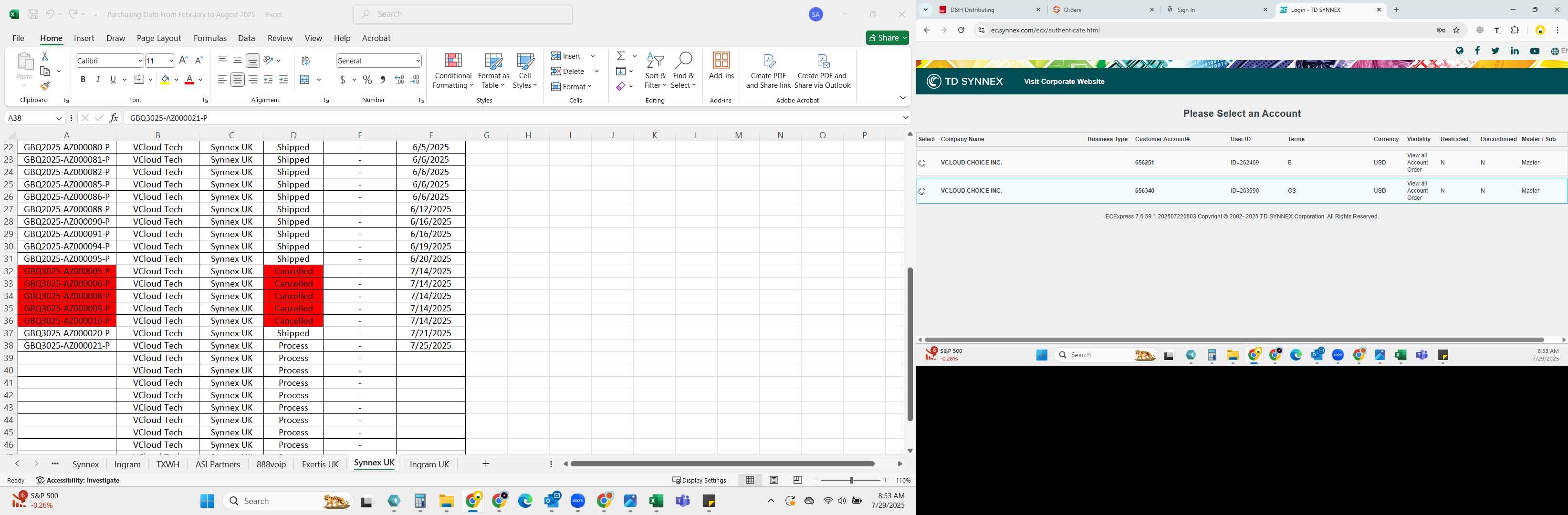
Task: Bookmark this page with the star icon
Action: pyautogui.click(x=1457, y=30)
